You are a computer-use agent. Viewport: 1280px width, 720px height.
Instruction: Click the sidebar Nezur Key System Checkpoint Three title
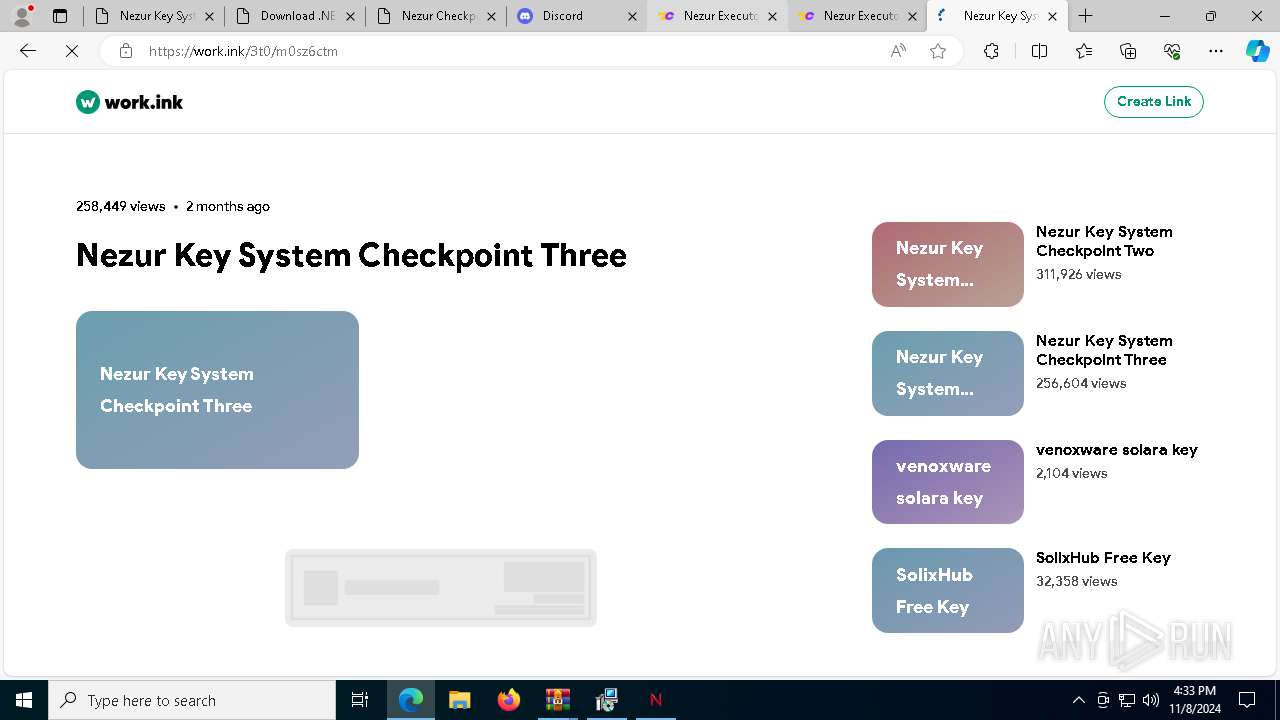point(1104,350)
